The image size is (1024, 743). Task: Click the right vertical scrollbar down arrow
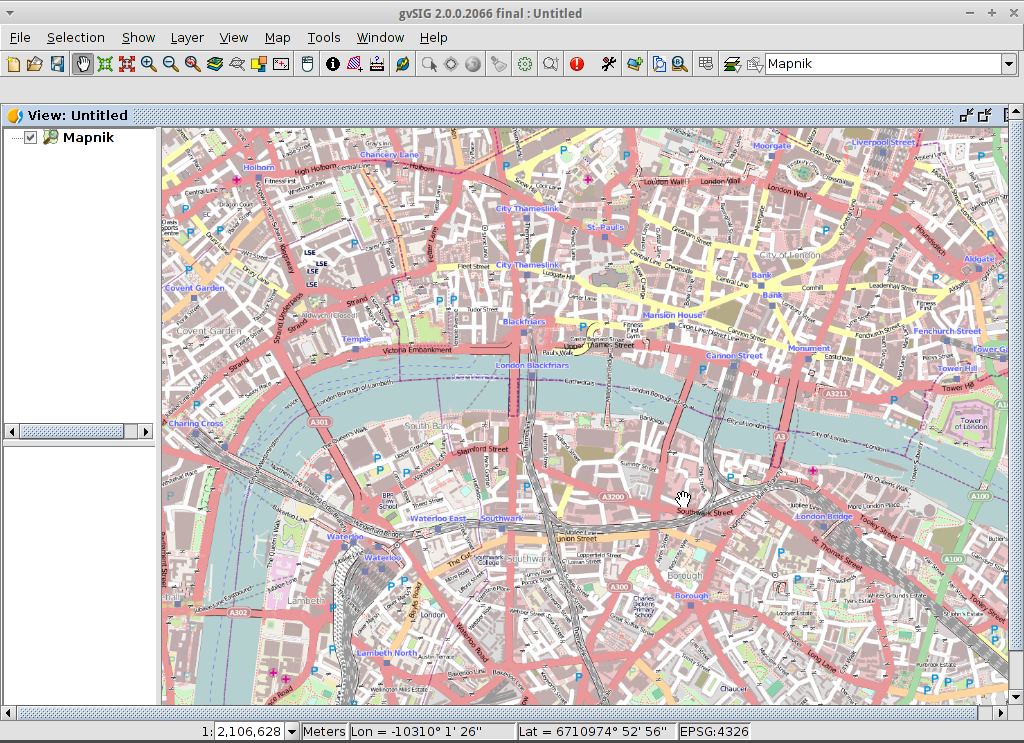coord(1016,697)
